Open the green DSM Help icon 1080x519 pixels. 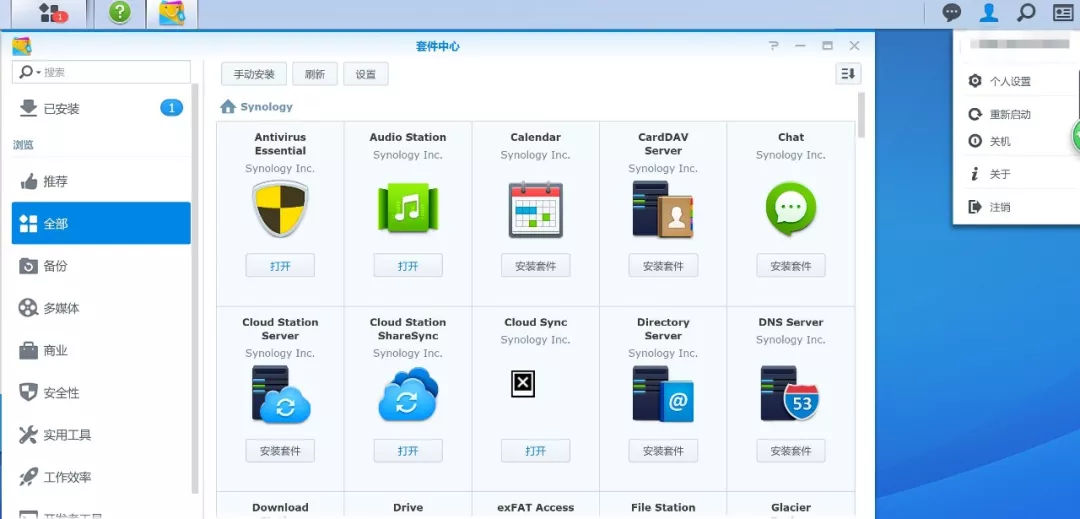[120, 13]
